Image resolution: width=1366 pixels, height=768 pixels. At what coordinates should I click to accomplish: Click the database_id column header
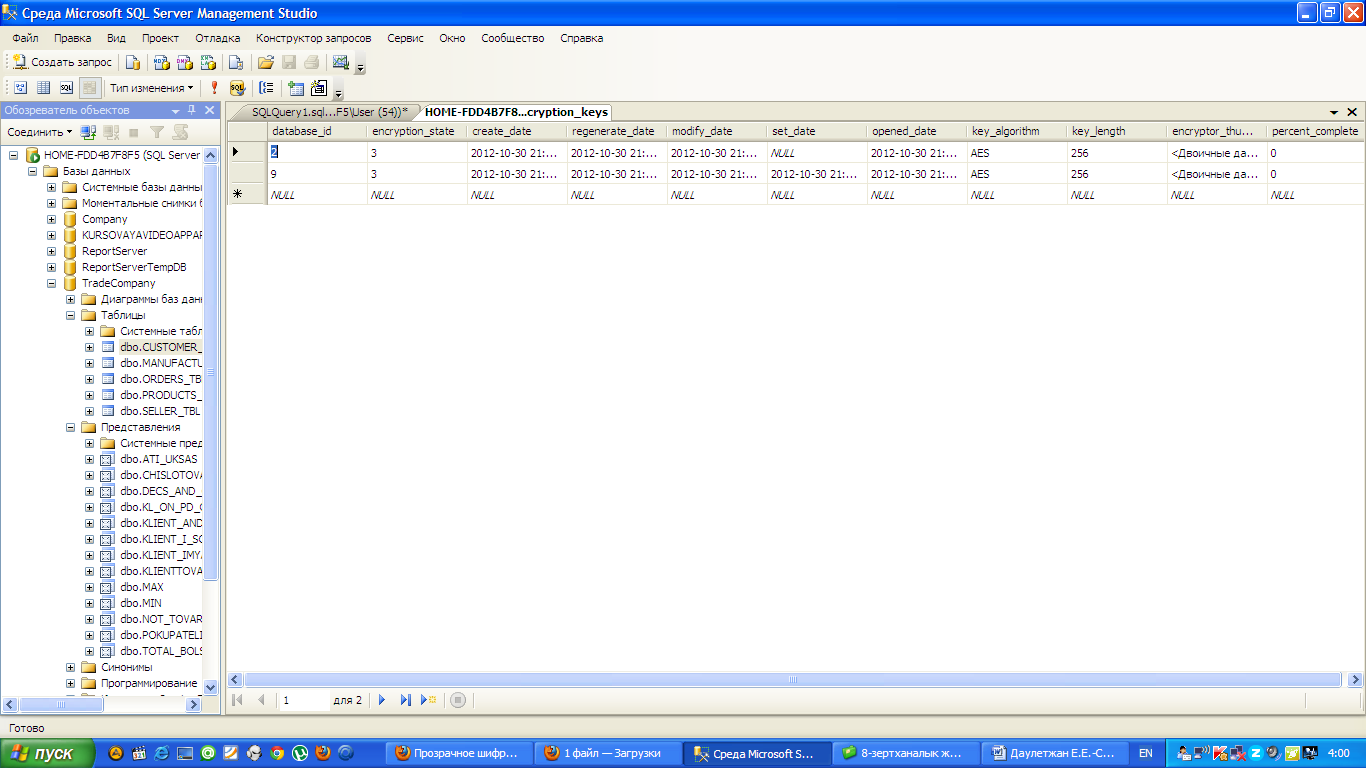pos(317,131)
